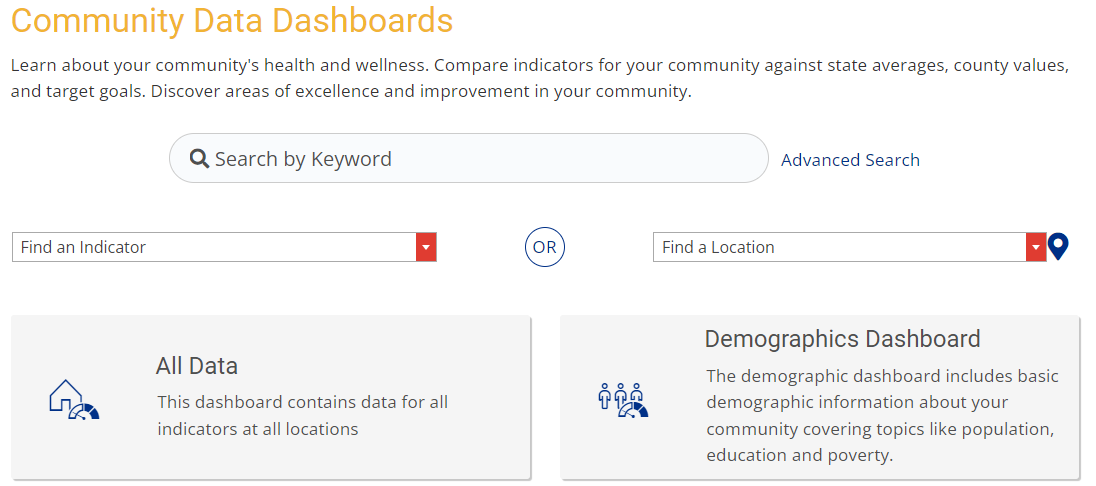The height and width of the screenshot is (486, 1096).
Task: Click the circular OR badge
Action: [x=545, y=247]
